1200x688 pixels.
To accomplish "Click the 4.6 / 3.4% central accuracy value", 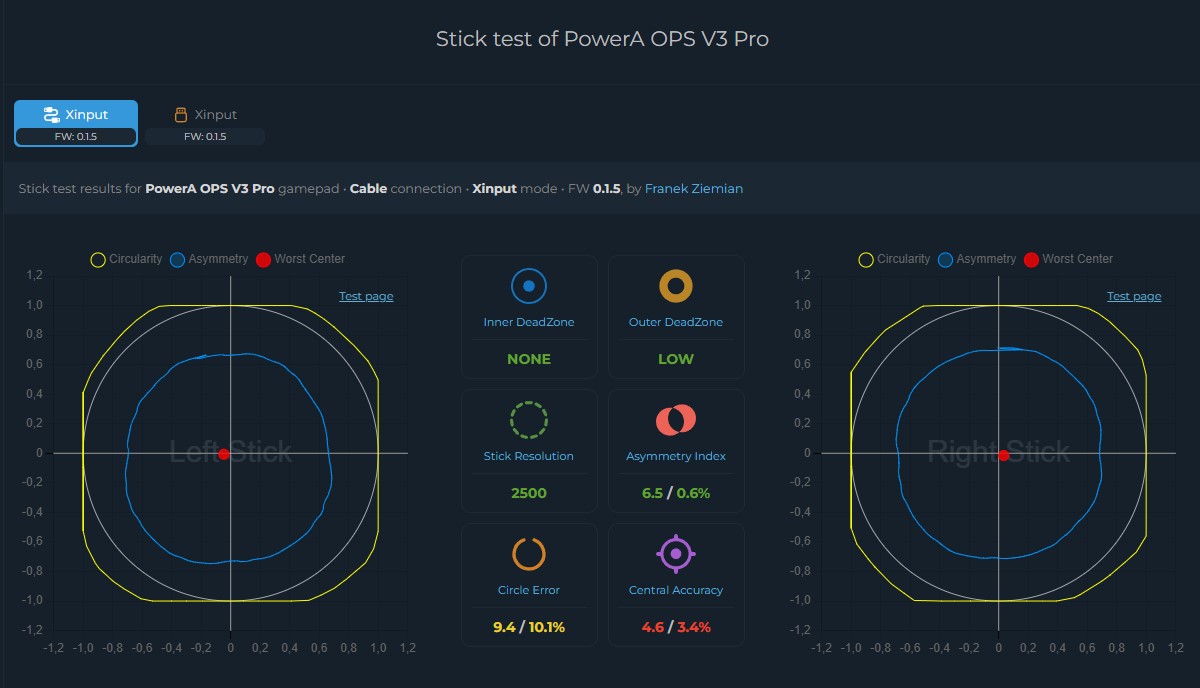I will [676, 627].
